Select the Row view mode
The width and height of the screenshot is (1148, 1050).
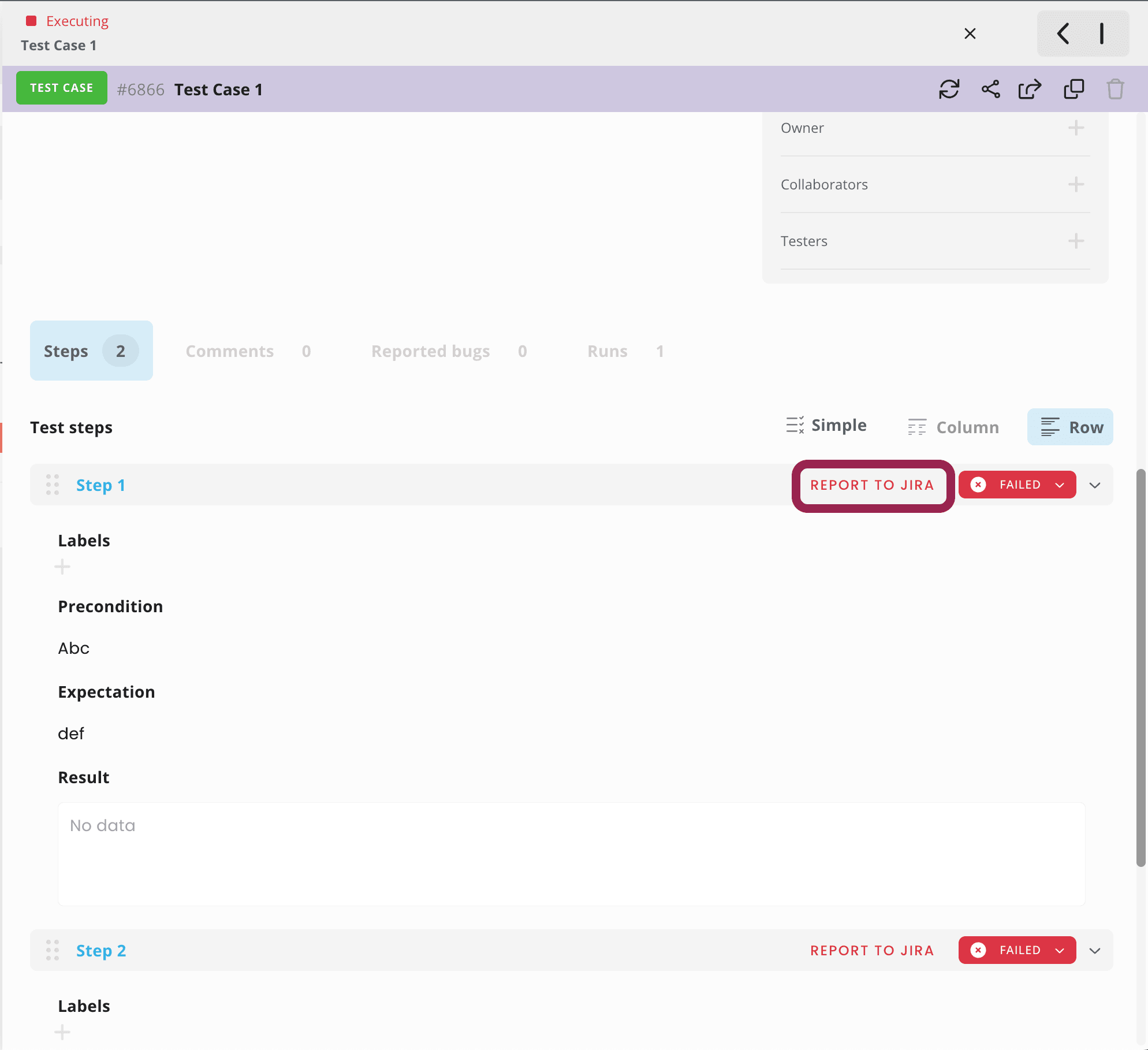tap(1071, 427)
